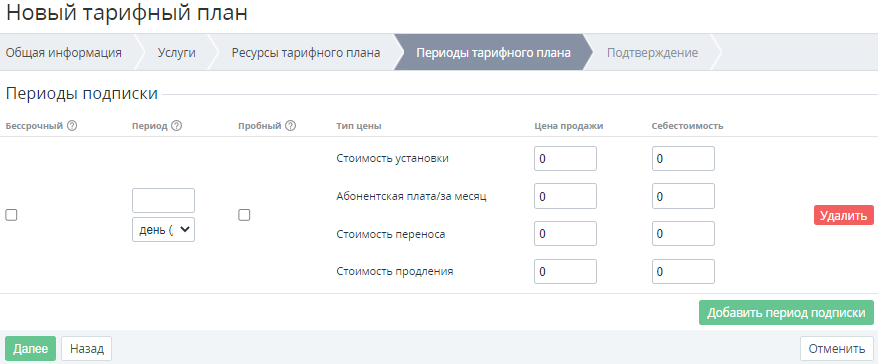Focus the Период number input field
The height and width of the screenshot is (364, 878).
click(x=164, y=200)
